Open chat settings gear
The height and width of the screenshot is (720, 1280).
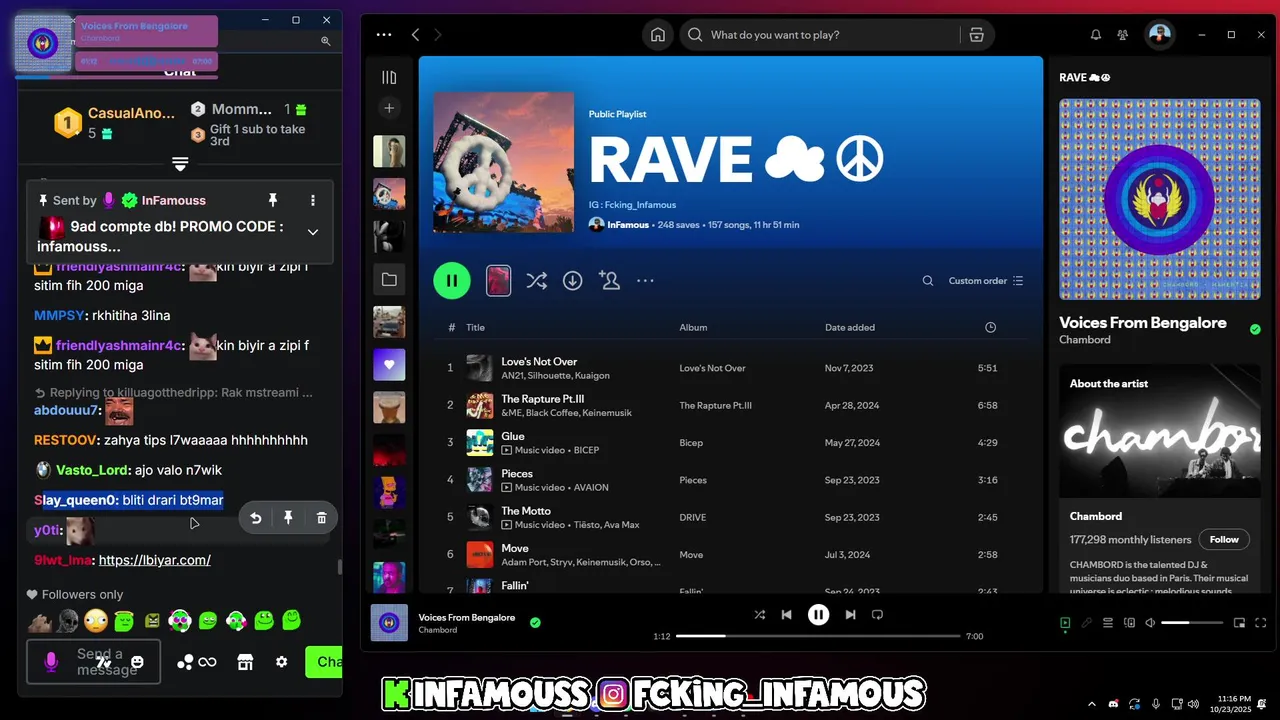pyautogui.click(x=282, y=662)
